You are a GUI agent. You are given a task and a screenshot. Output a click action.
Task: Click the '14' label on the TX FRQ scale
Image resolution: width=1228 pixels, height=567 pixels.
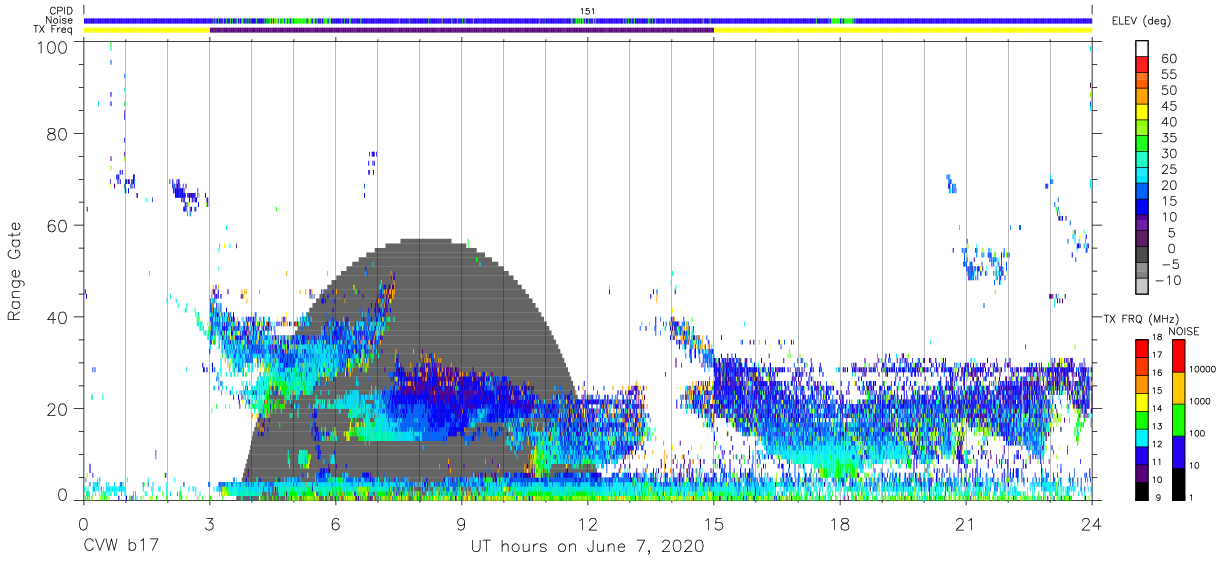(x=1157, y=408)
